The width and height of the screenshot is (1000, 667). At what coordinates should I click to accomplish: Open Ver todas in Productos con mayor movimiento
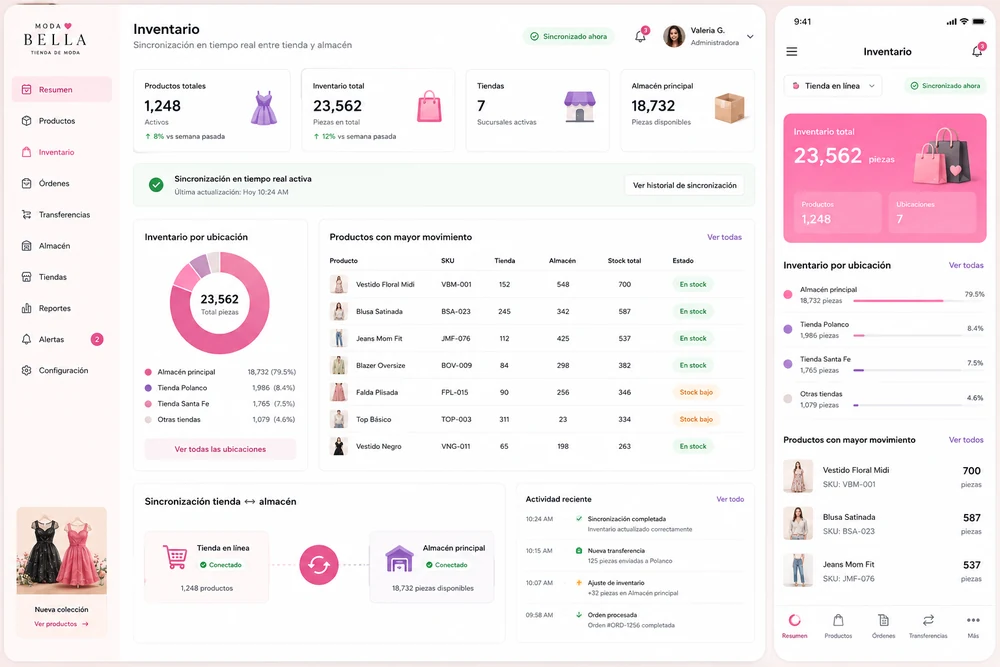coord(724,237)
